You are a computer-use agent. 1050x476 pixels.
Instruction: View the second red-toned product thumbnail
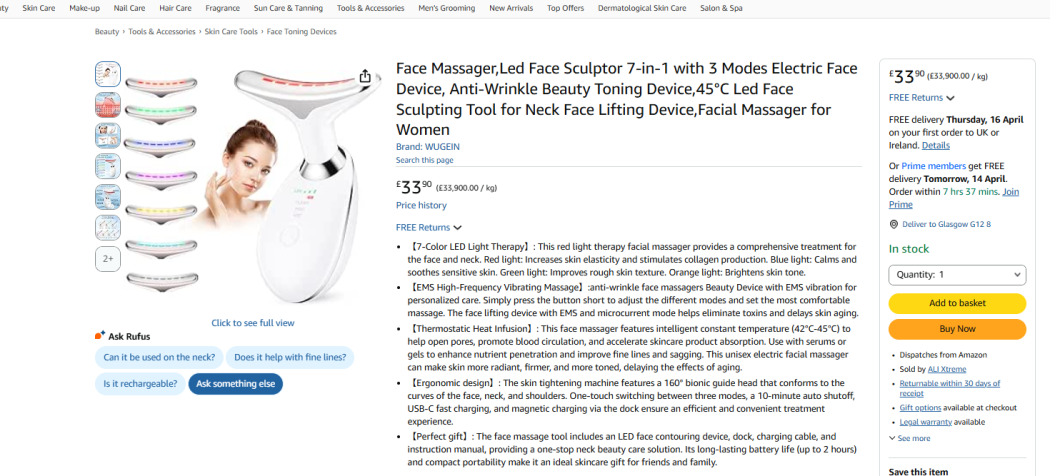click(x=108, y=104)
